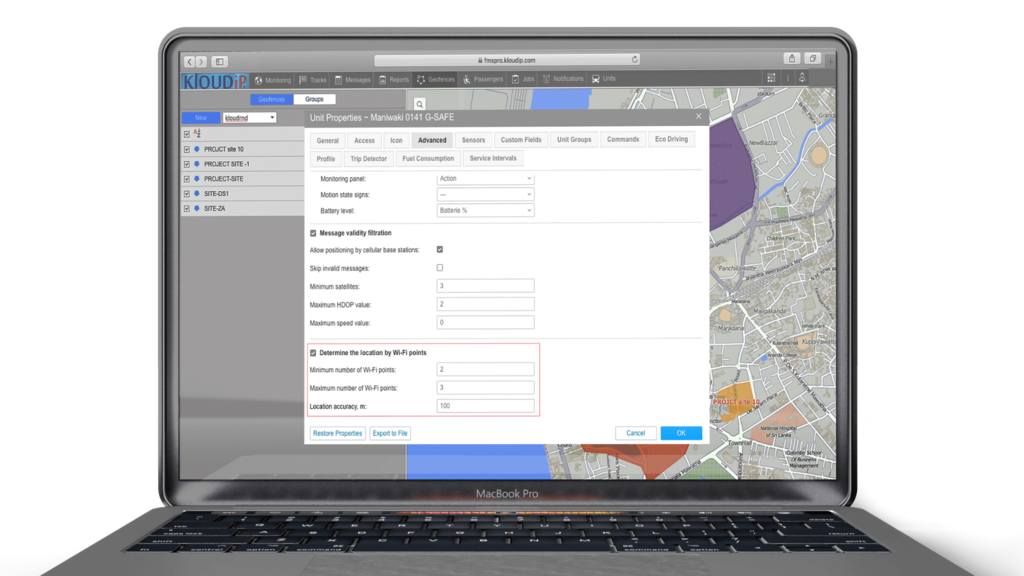Open the kloudrnd account dropdown

click(x=249, y=118)
